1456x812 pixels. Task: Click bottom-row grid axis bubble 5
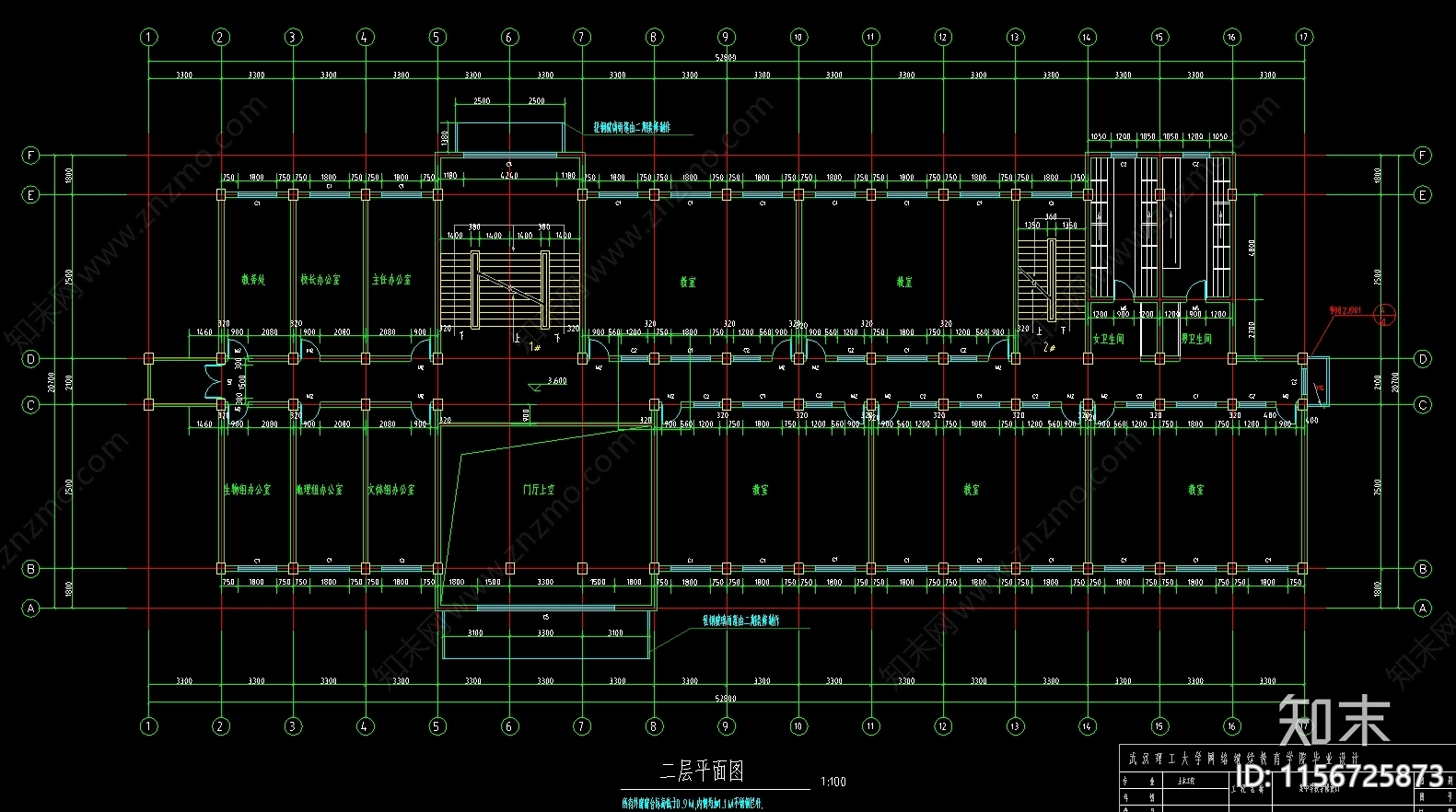click(x=437, y=726)
